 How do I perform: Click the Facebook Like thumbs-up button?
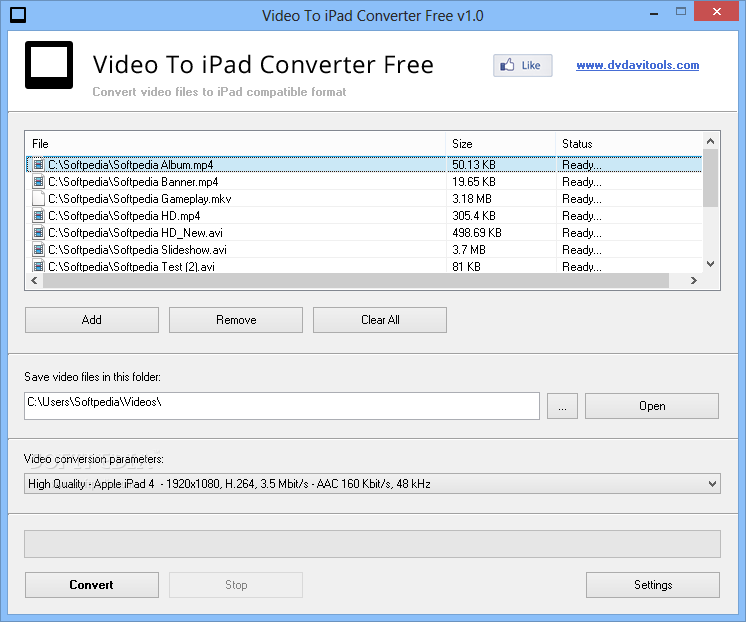(x=522, y=65)
